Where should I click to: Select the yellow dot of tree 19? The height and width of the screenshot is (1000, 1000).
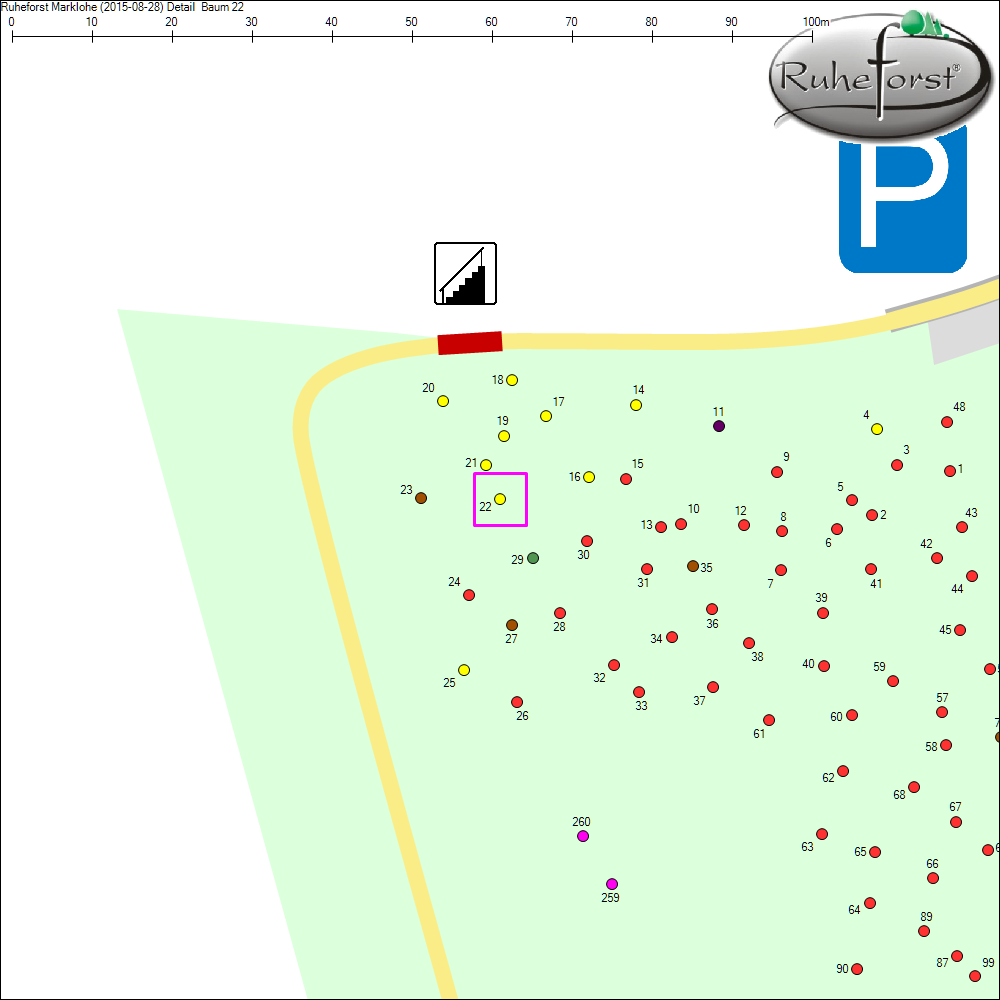point(504,436)
